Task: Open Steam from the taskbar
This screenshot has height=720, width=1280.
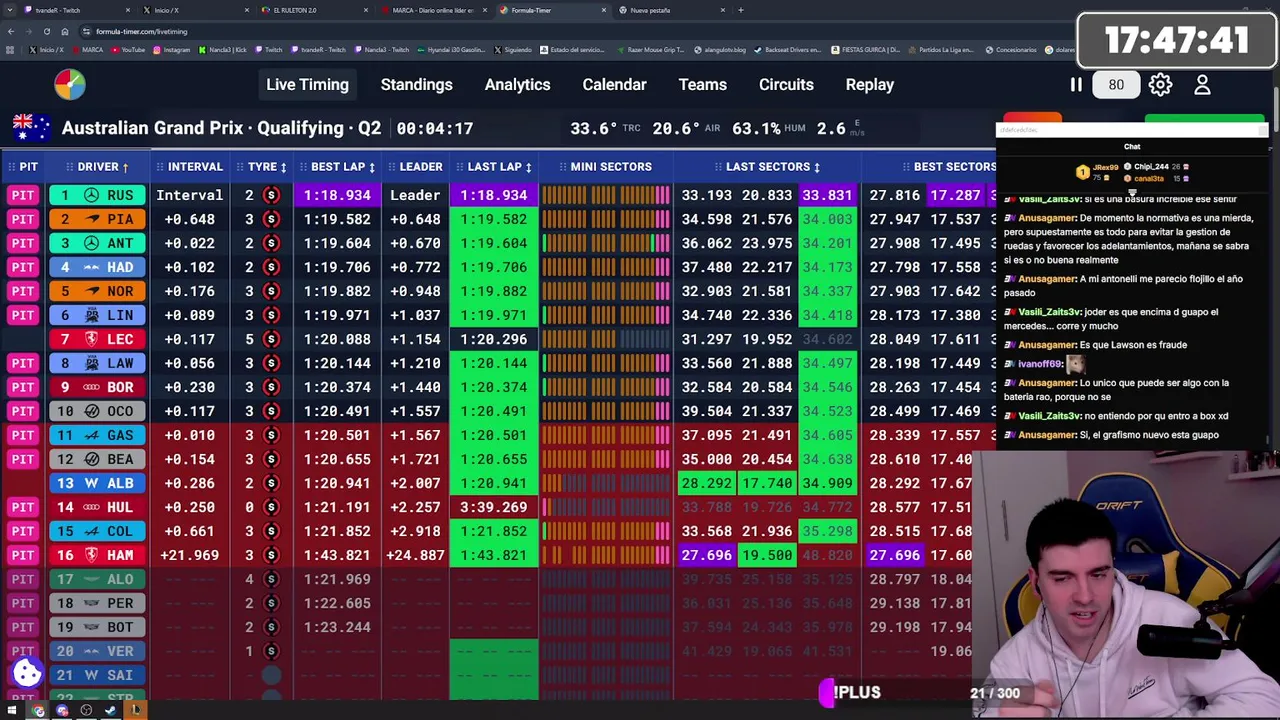Action: [x=110, y=710]
